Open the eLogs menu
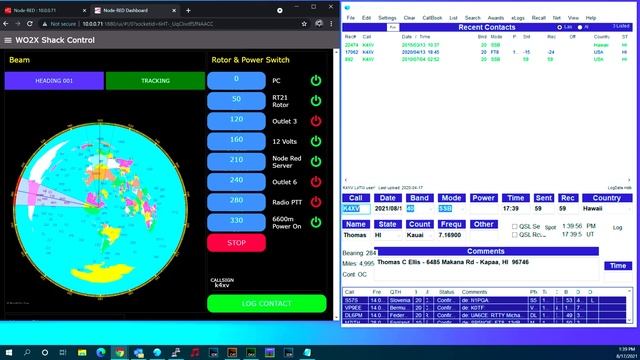The image size is (640, 360). (x=518, y=18)
